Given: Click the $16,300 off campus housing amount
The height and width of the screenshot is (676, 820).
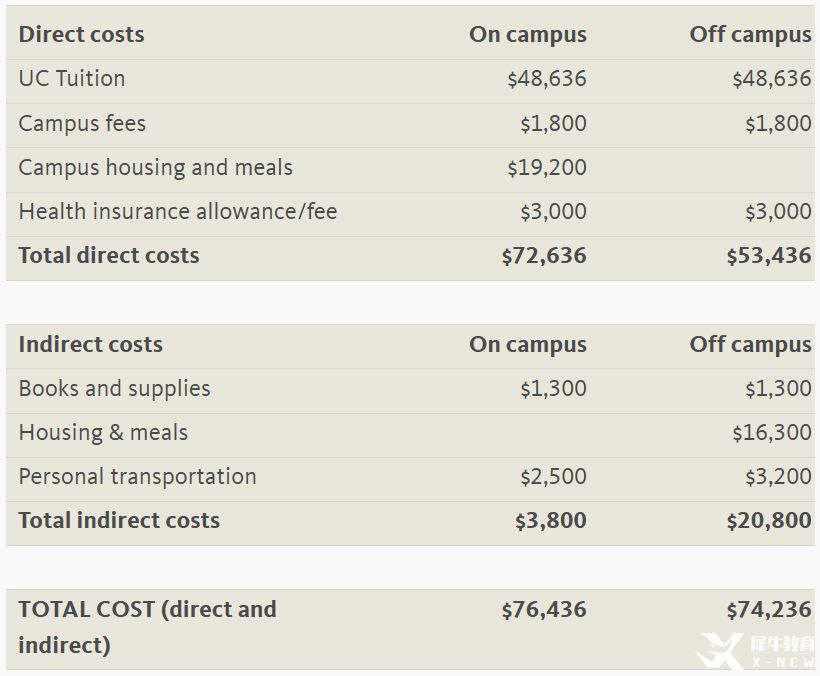Looking at the screenshot, I should [772, 432].
